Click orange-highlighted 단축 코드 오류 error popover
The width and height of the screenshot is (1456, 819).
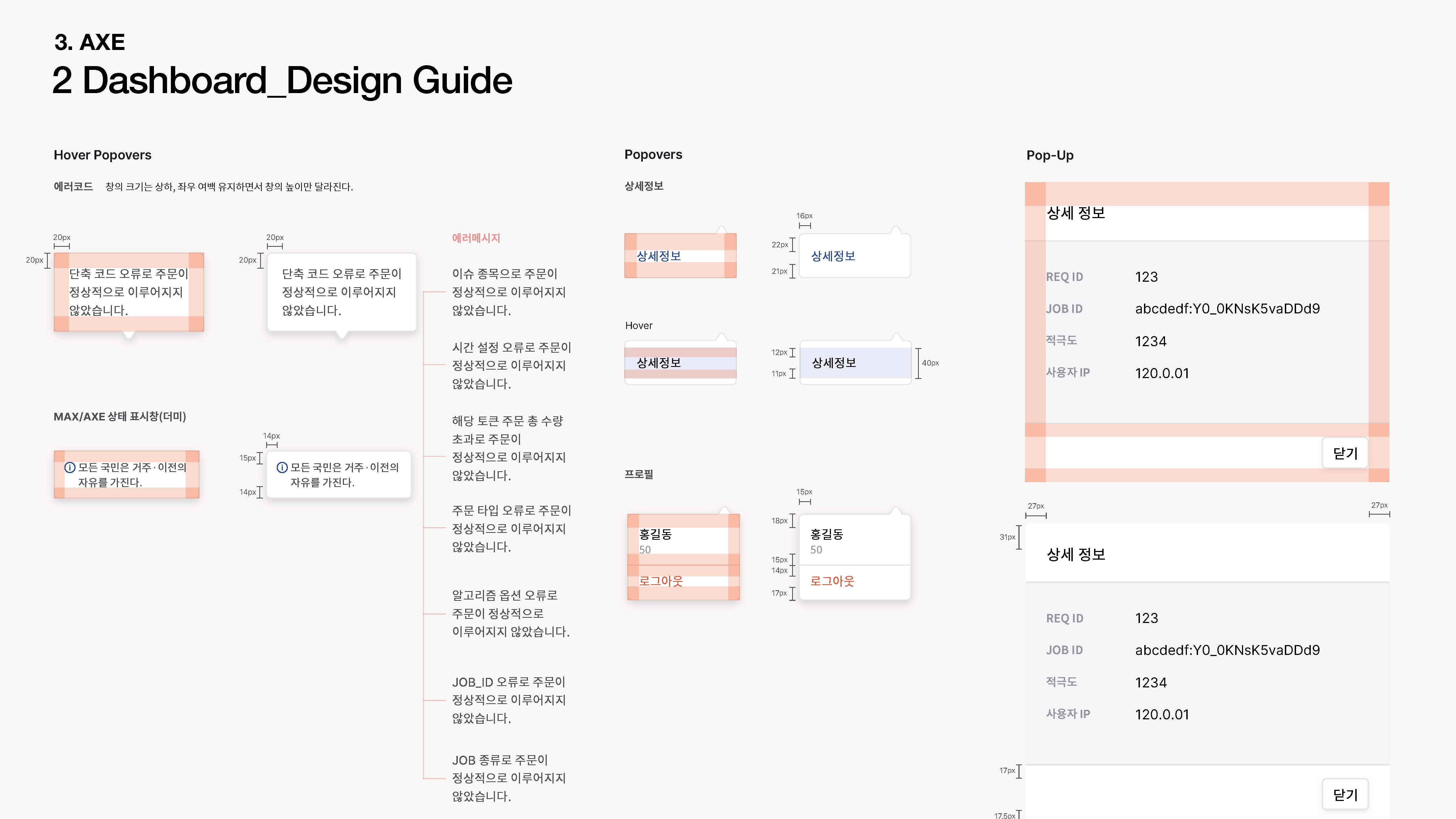pyautogui.click(x=128, y=292)
